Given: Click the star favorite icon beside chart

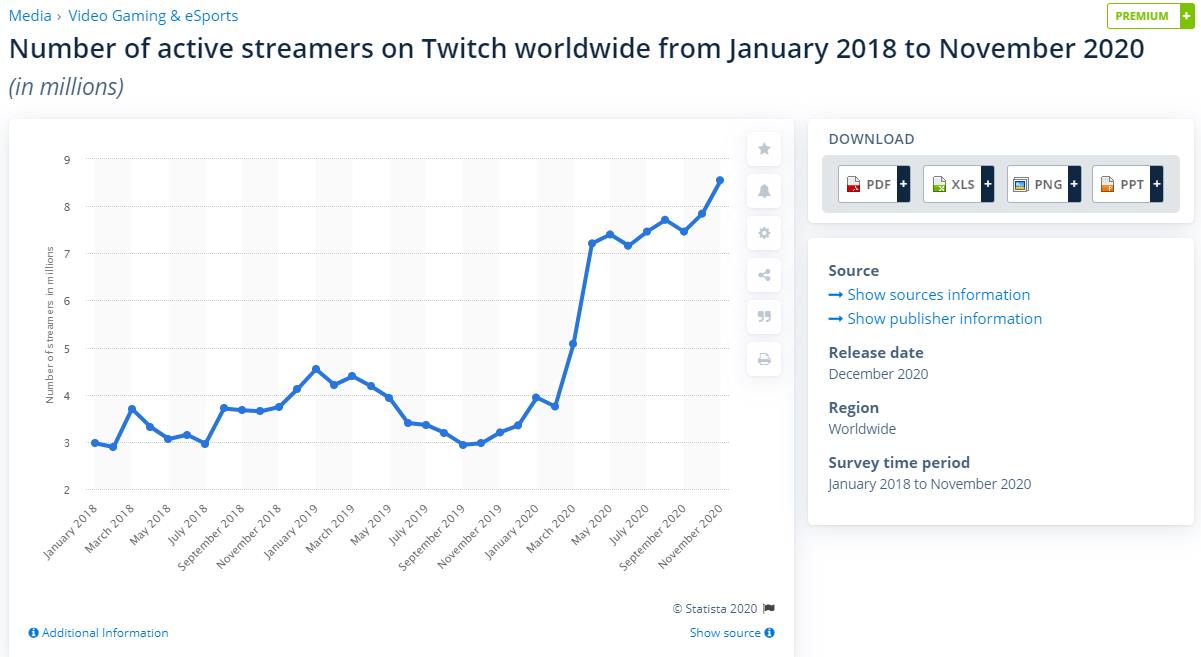Looking at the screenshot, I should [764, 149].
